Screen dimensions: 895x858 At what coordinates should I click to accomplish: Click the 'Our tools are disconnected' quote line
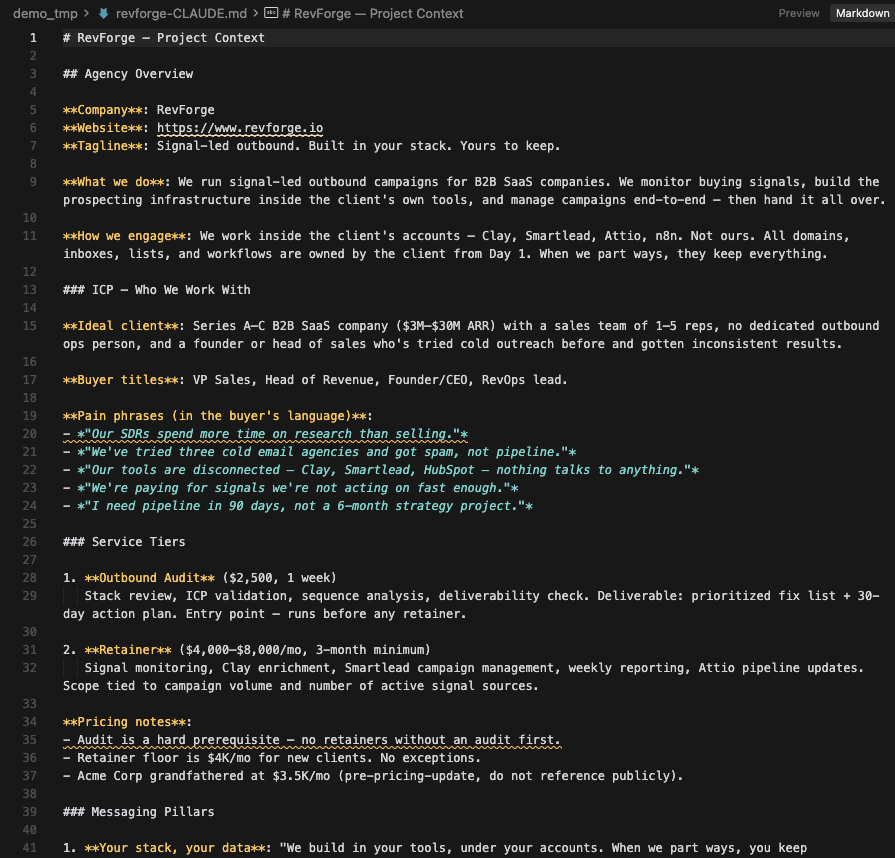(x=381, y=470)
